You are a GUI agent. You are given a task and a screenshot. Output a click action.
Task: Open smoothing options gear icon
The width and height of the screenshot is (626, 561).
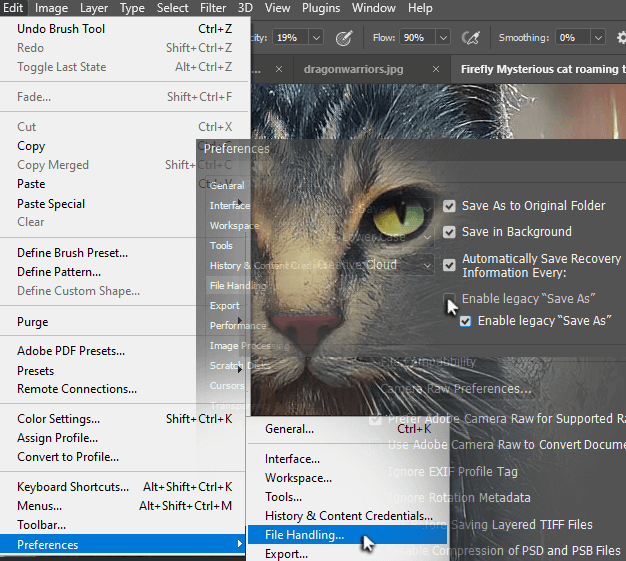pos(621,38)
